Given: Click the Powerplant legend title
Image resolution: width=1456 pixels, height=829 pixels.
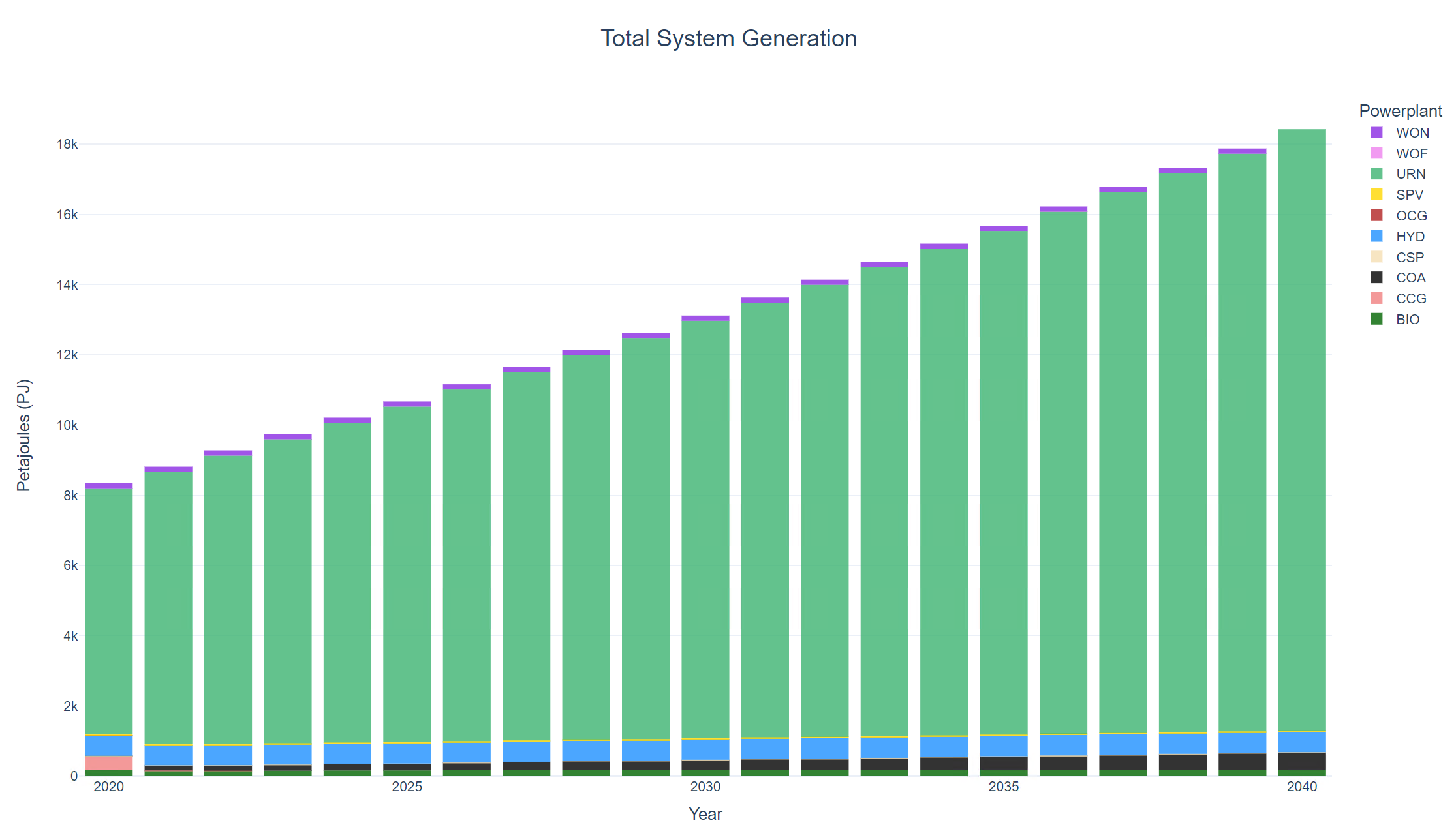Looking at the screenshot, I should click(1400, 111).
